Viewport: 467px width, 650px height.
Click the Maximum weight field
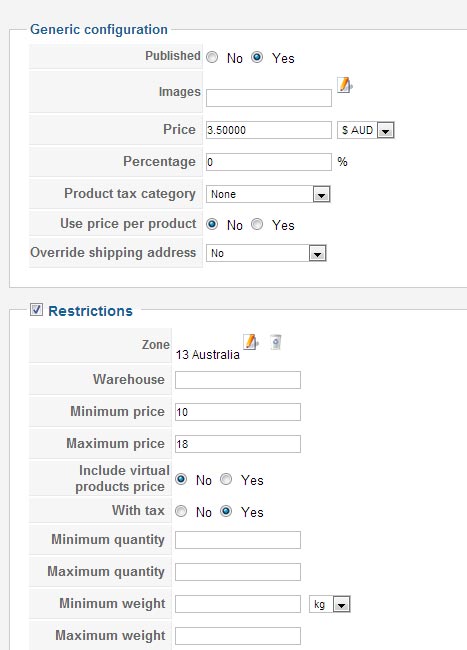point(238,636)
